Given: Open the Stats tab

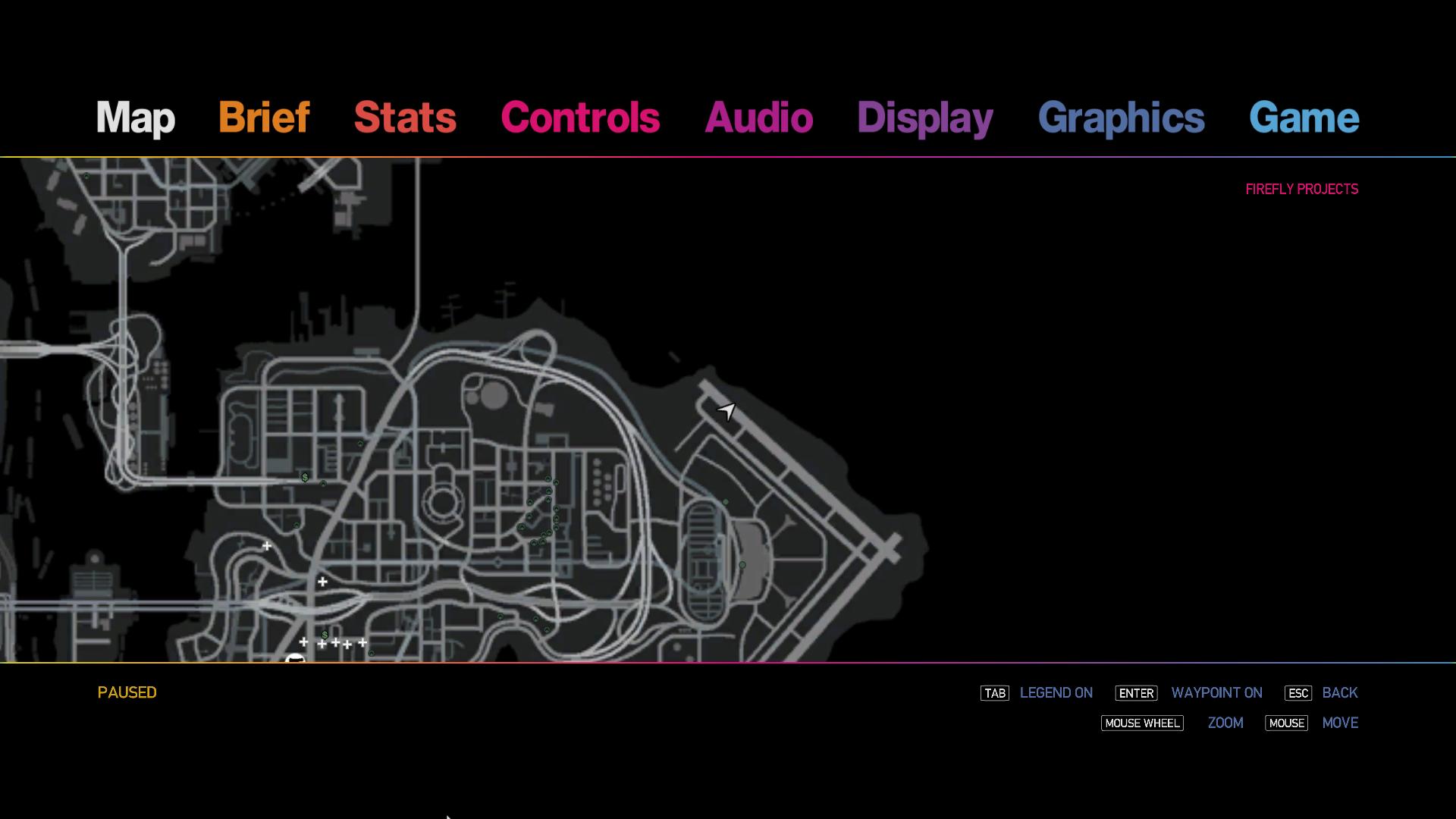Looking at the screenshot, I should 405,118.
